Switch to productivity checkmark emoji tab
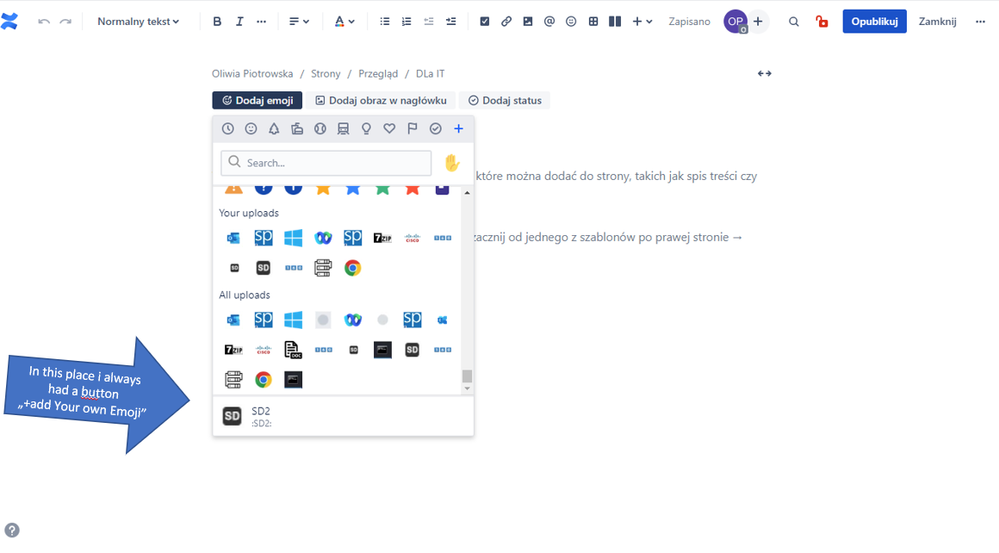Viewport: 999px width, 553px height. tap(435, 129)
